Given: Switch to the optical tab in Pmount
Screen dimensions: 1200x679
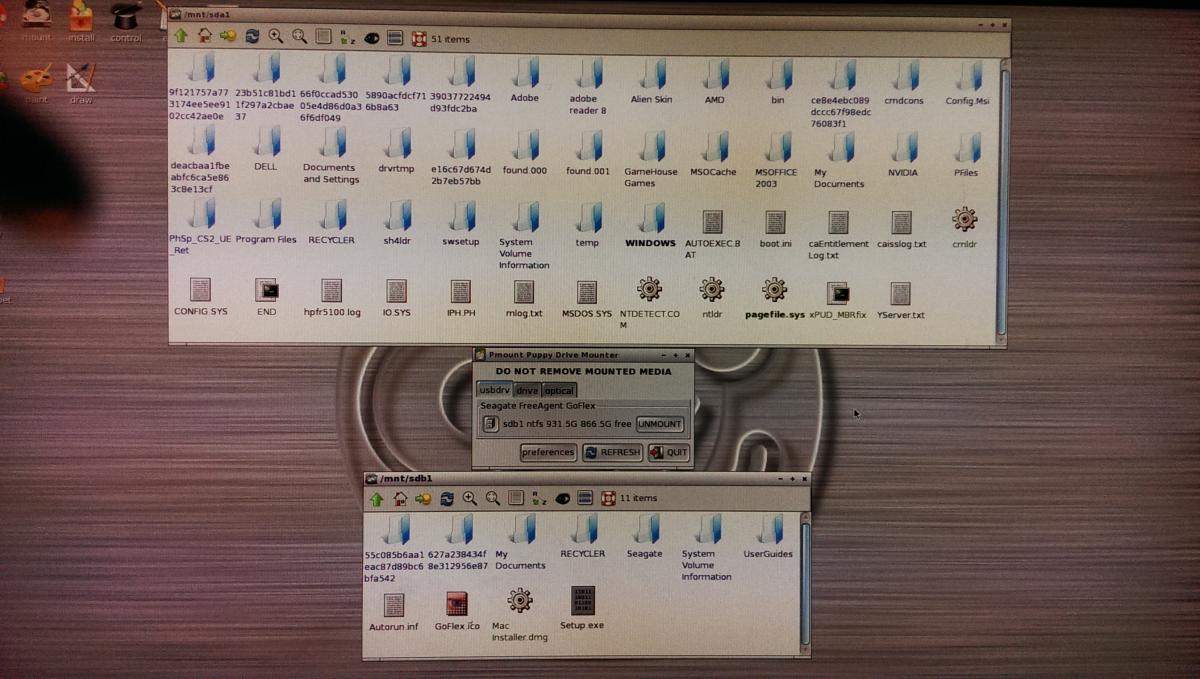Looking at the screenshot, I should [559, 390].
